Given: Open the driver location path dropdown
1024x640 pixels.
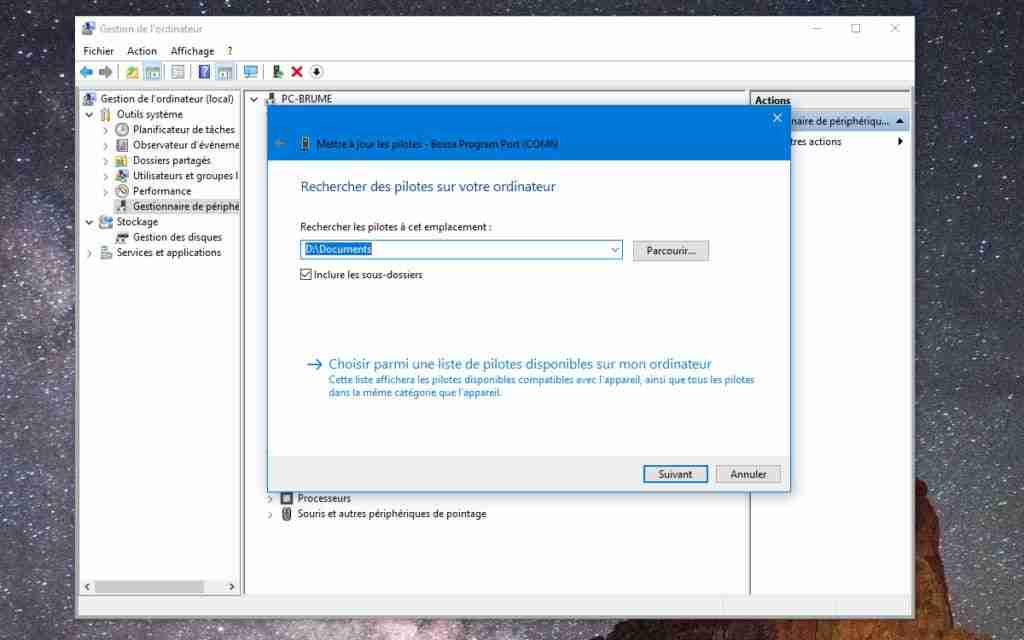Looking at the screenshot, I should 613,249.
